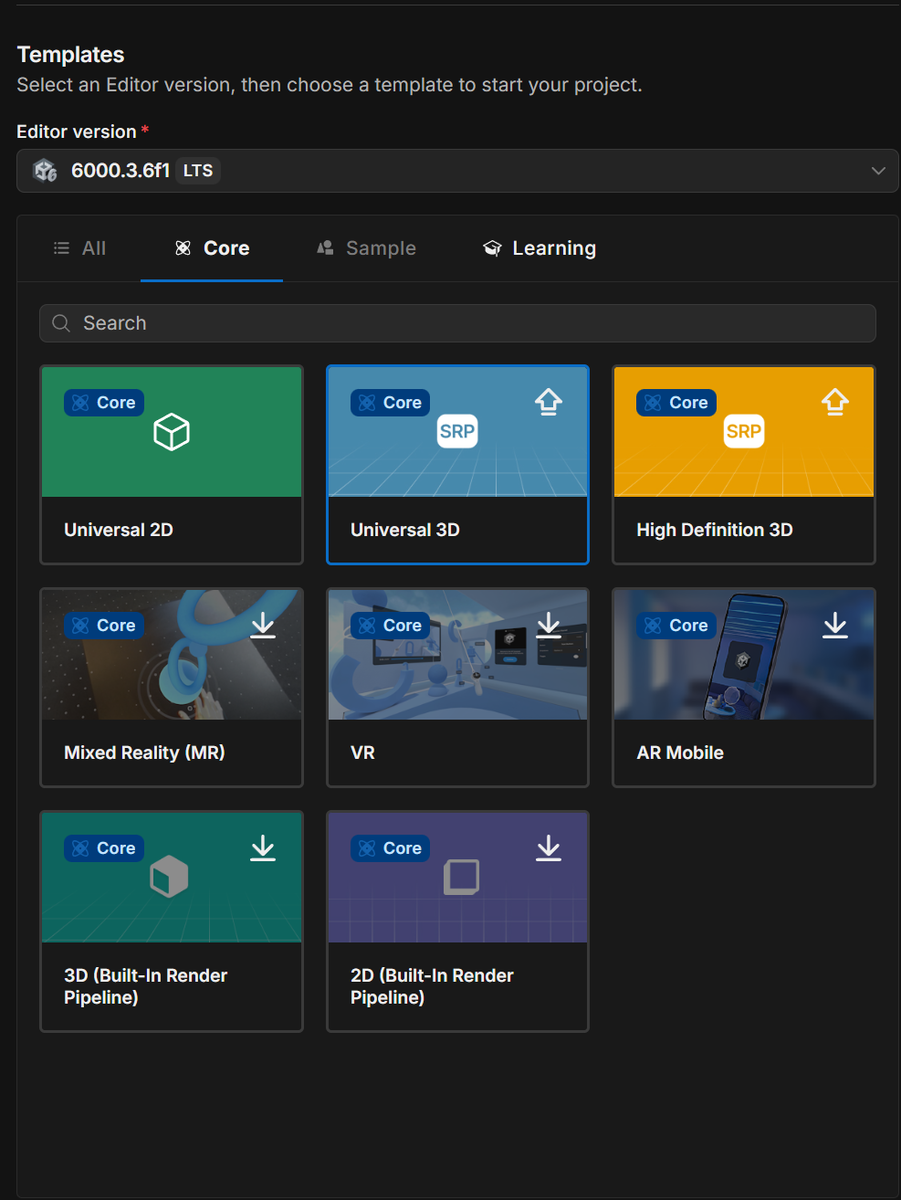Focus the Search templates field
Screen dimensions: 901x1200
(458, 323)
